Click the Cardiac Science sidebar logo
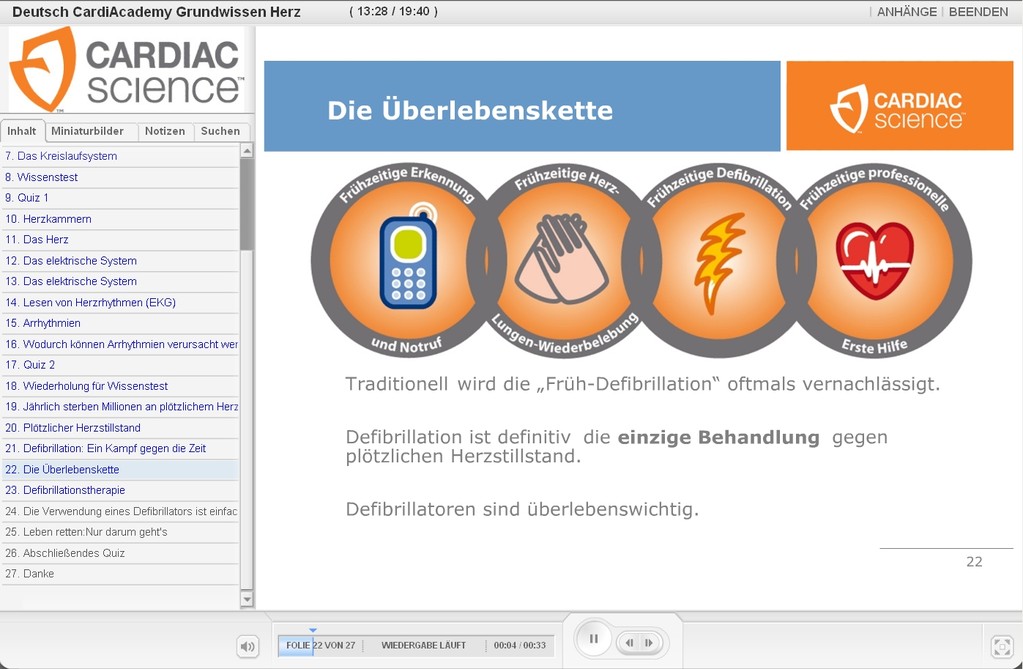 pyautogui.click(x=127, y=69)
